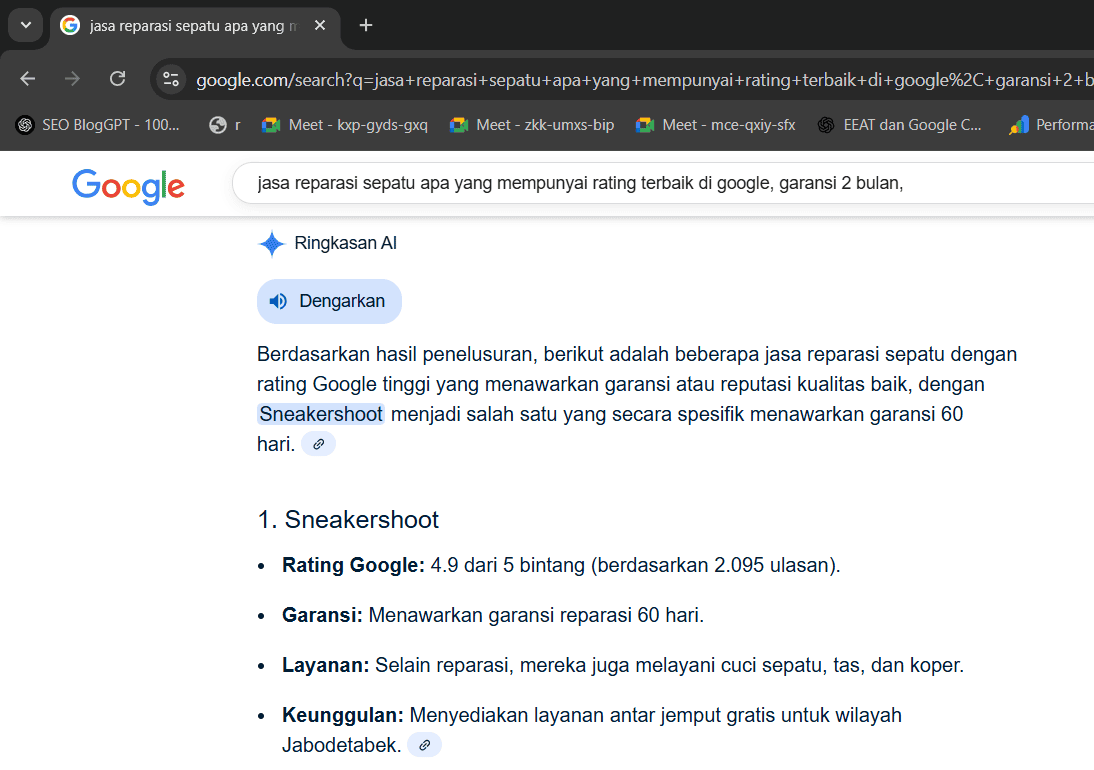This screenshot has width=1094, height=770.
Task: Click the browser back arrow button
Action: click(27, 79)
